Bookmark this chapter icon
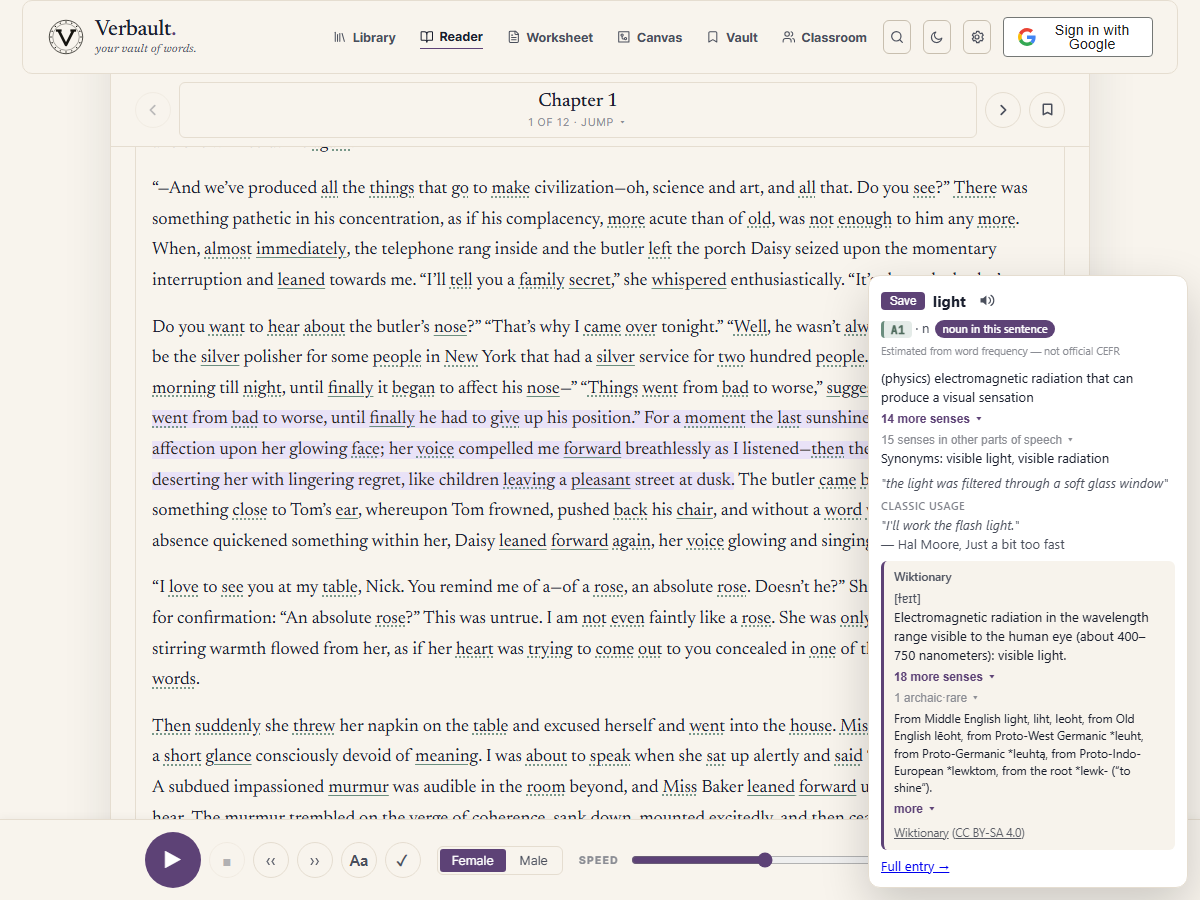The height and width of the screenshot is (900, 1200). pos(1047,110)
